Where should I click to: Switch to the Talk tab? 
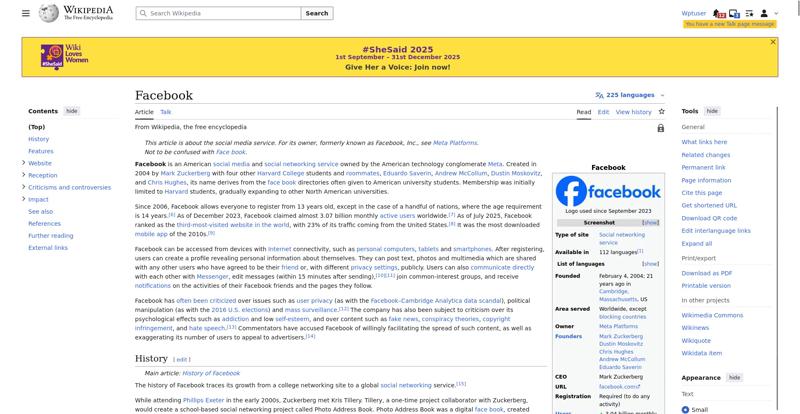pos(166,112)
